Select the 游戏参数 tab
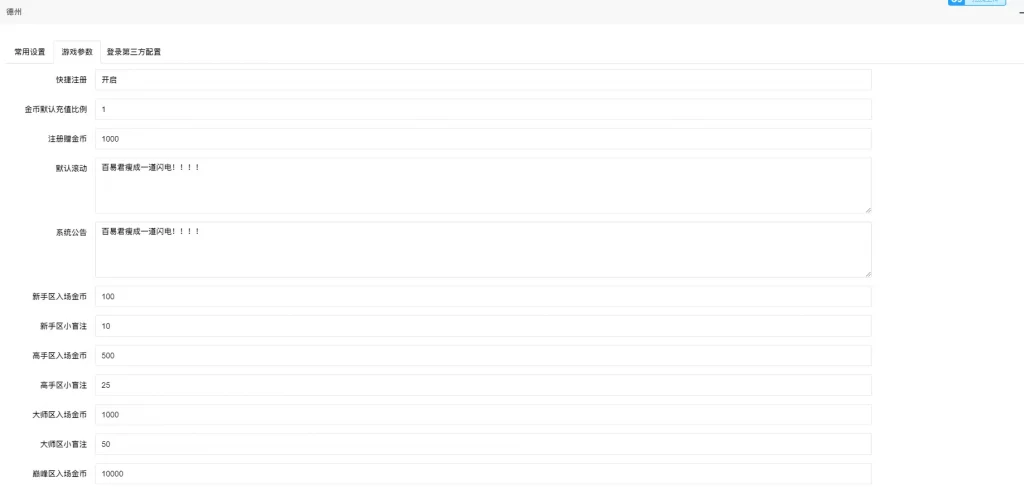 [x=77, y=51]
